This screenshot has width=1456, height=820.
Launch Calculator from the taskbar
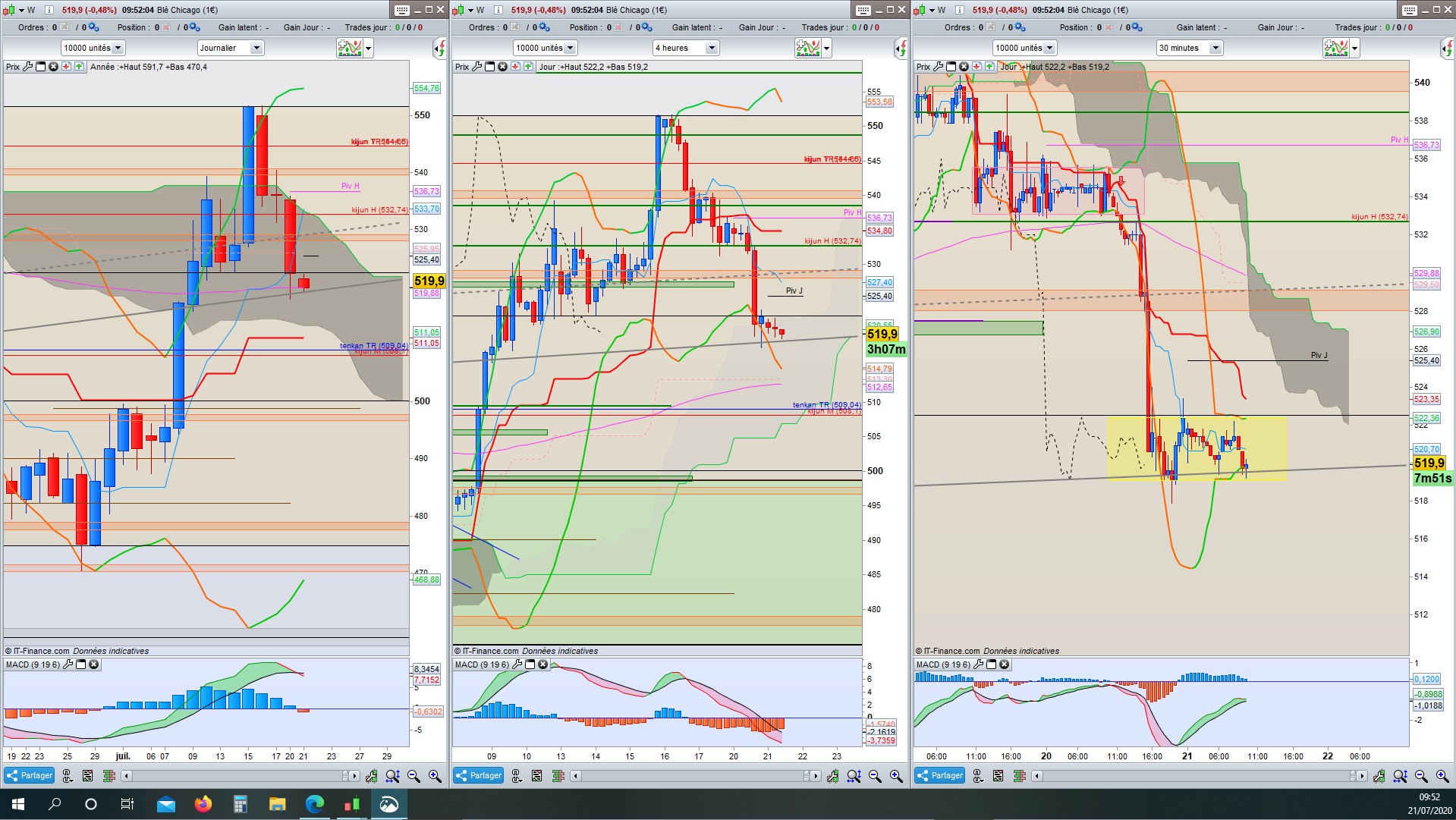point(241,804)
